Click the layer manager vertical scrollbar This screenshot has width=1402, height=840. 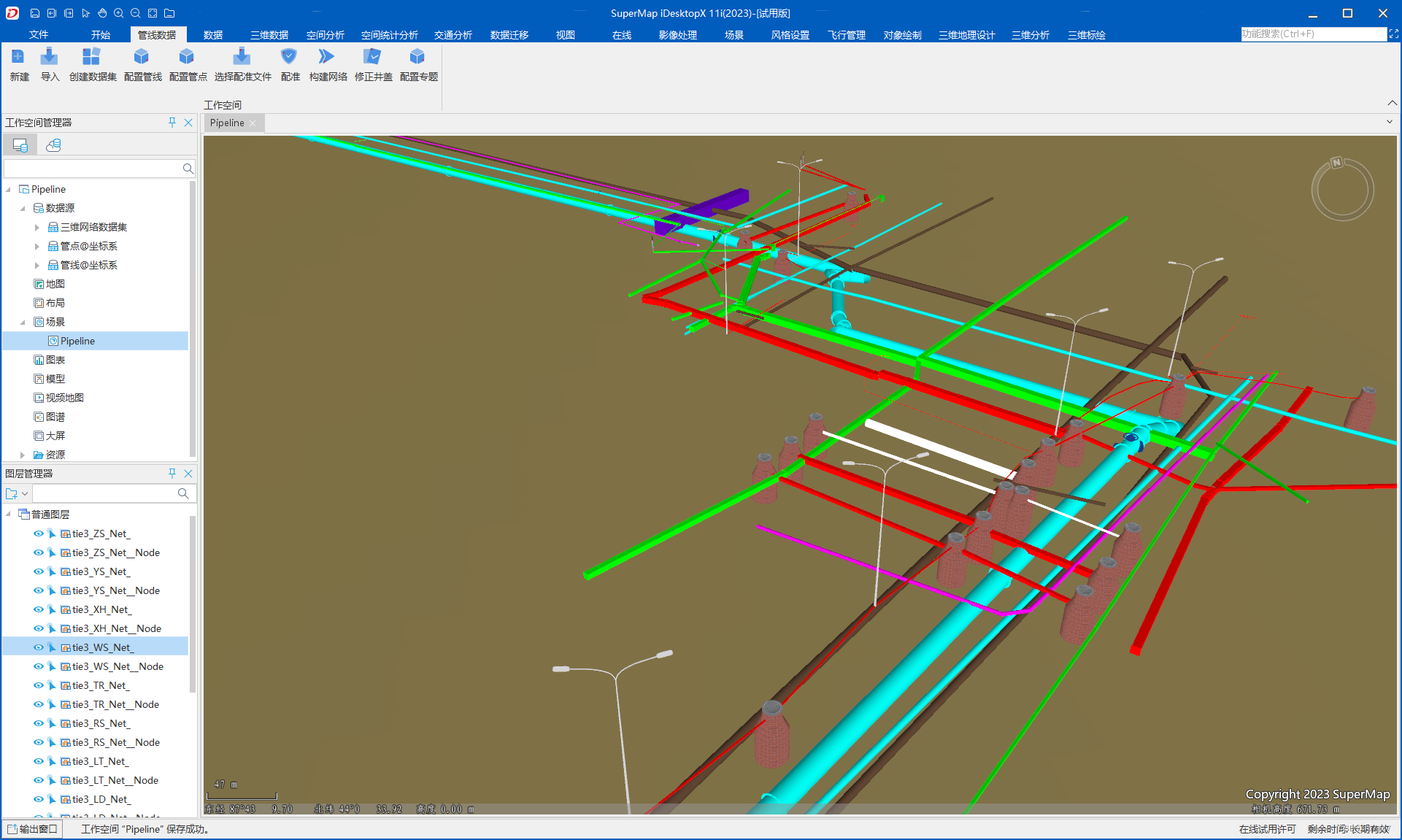(x=193, y=604)
